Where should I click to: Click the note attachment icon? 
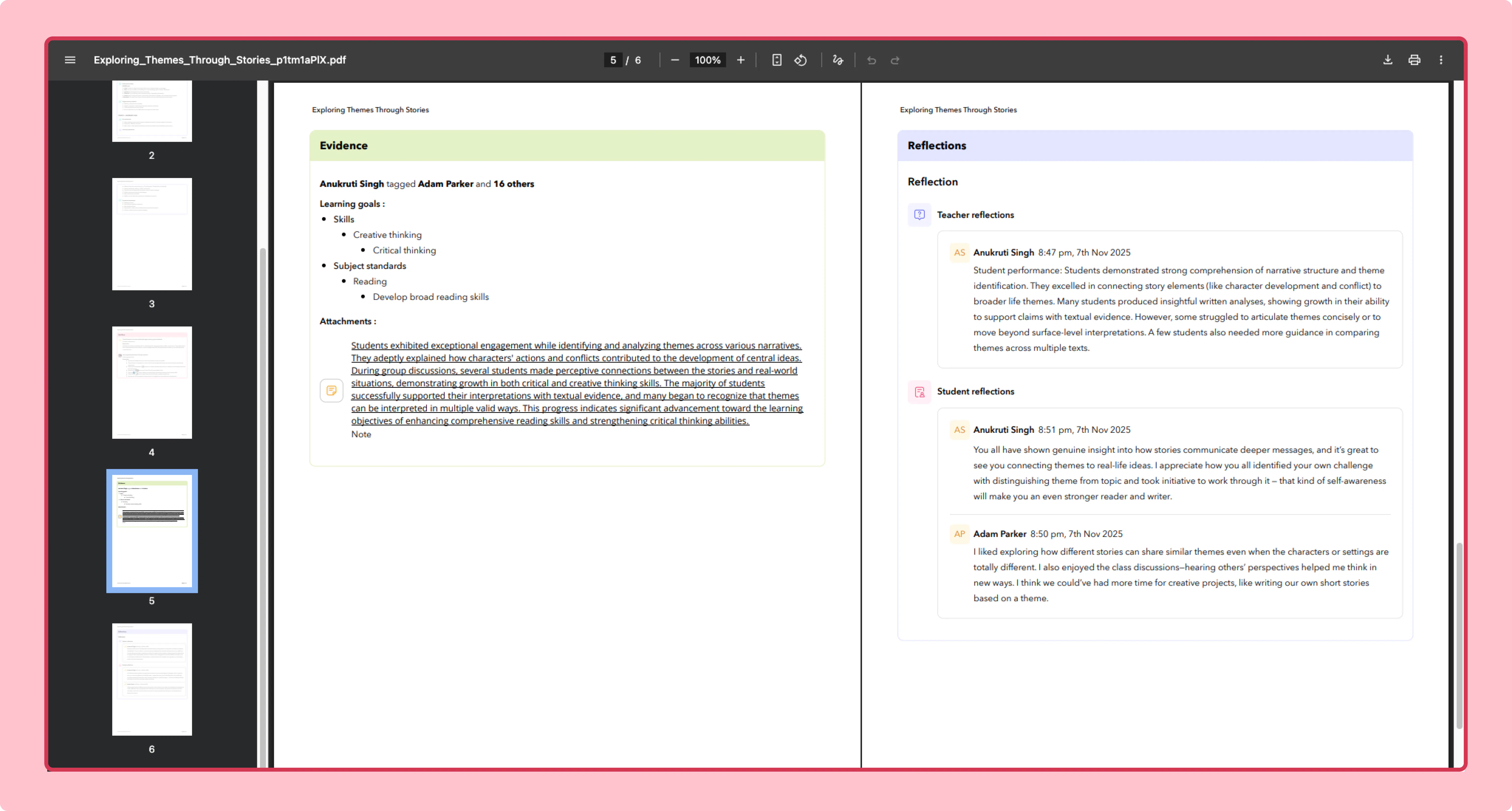(x=332, y=390)
